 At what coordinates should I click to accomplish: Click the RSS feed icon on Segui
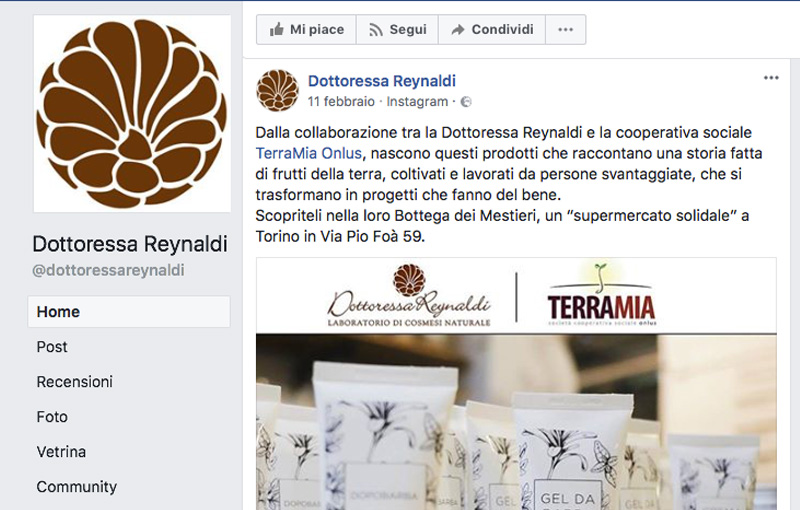376,30
